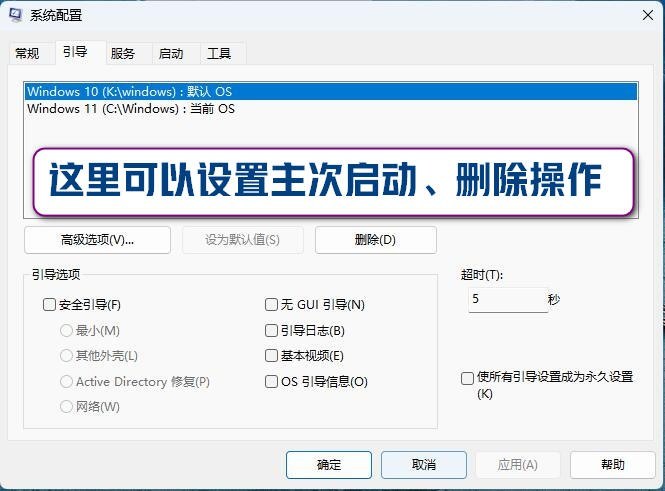Click the 取消 cancel button

point(423,465)
